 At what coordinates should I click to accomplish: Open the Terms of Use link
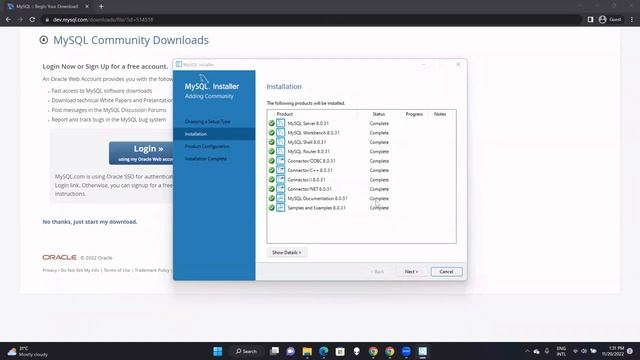coord(117,270)
